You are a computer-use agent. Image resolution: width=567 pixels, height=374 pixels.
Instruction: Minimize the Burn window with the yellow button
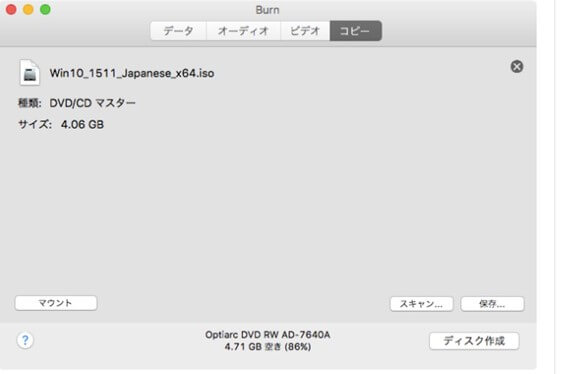coord(28,9)
